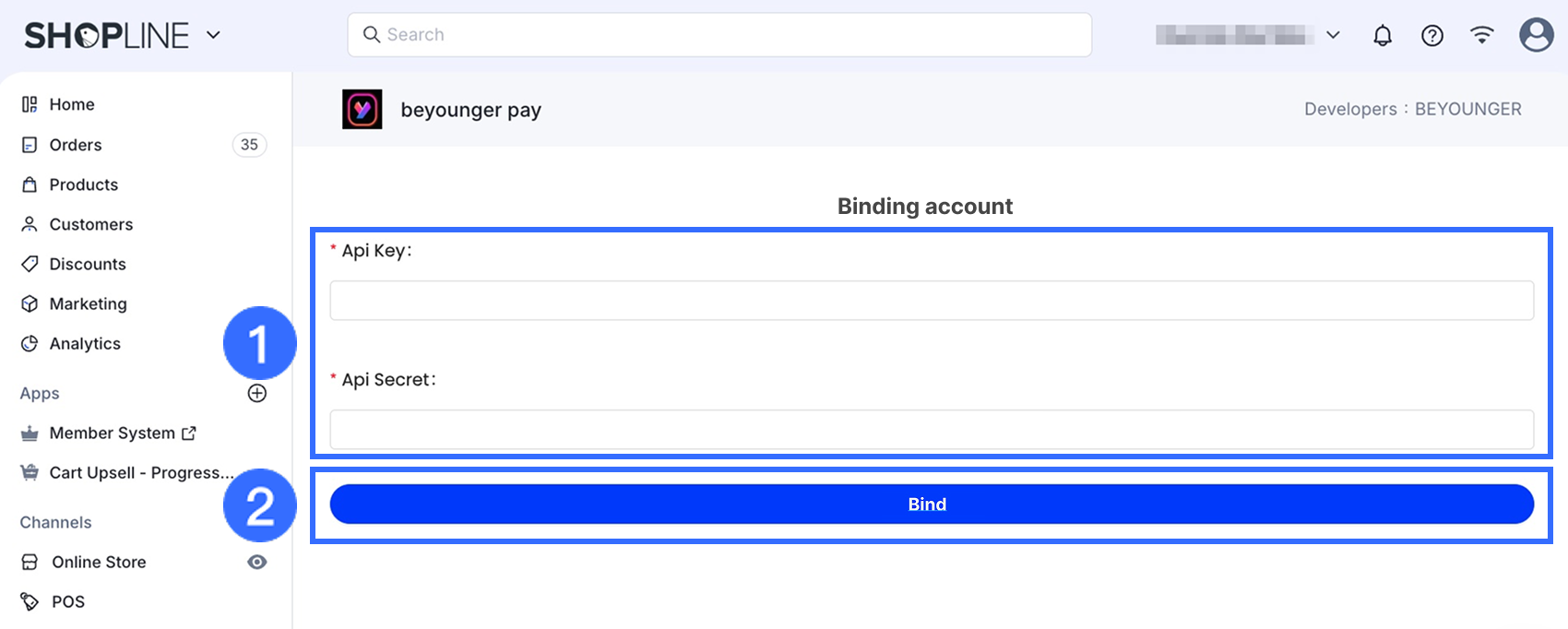The image size is (1568, 629).
Task: Add an app with plus icon
Action: tap(257, 393)
